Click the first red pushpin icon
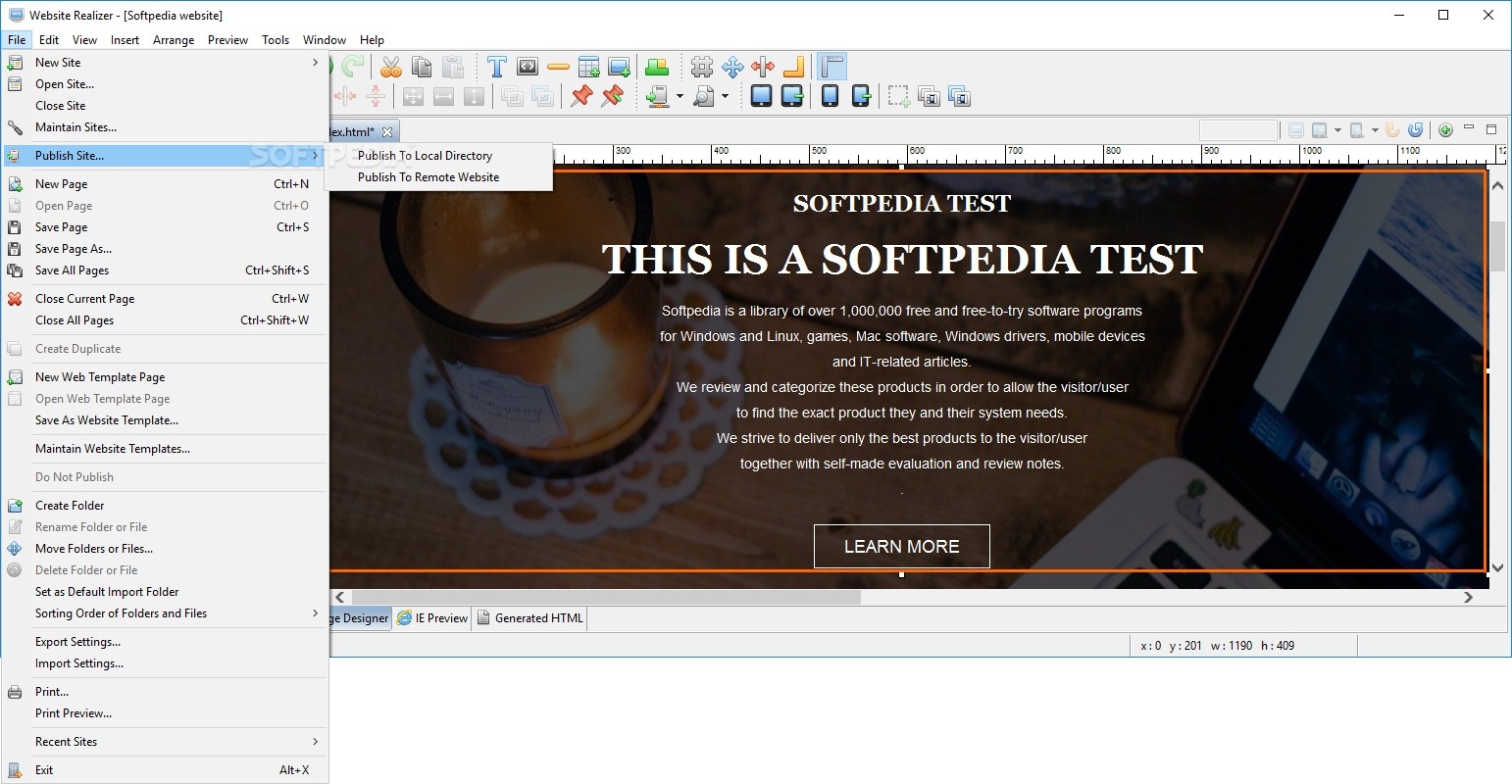This screenshot has height=784, width=1512. [581, 96]
